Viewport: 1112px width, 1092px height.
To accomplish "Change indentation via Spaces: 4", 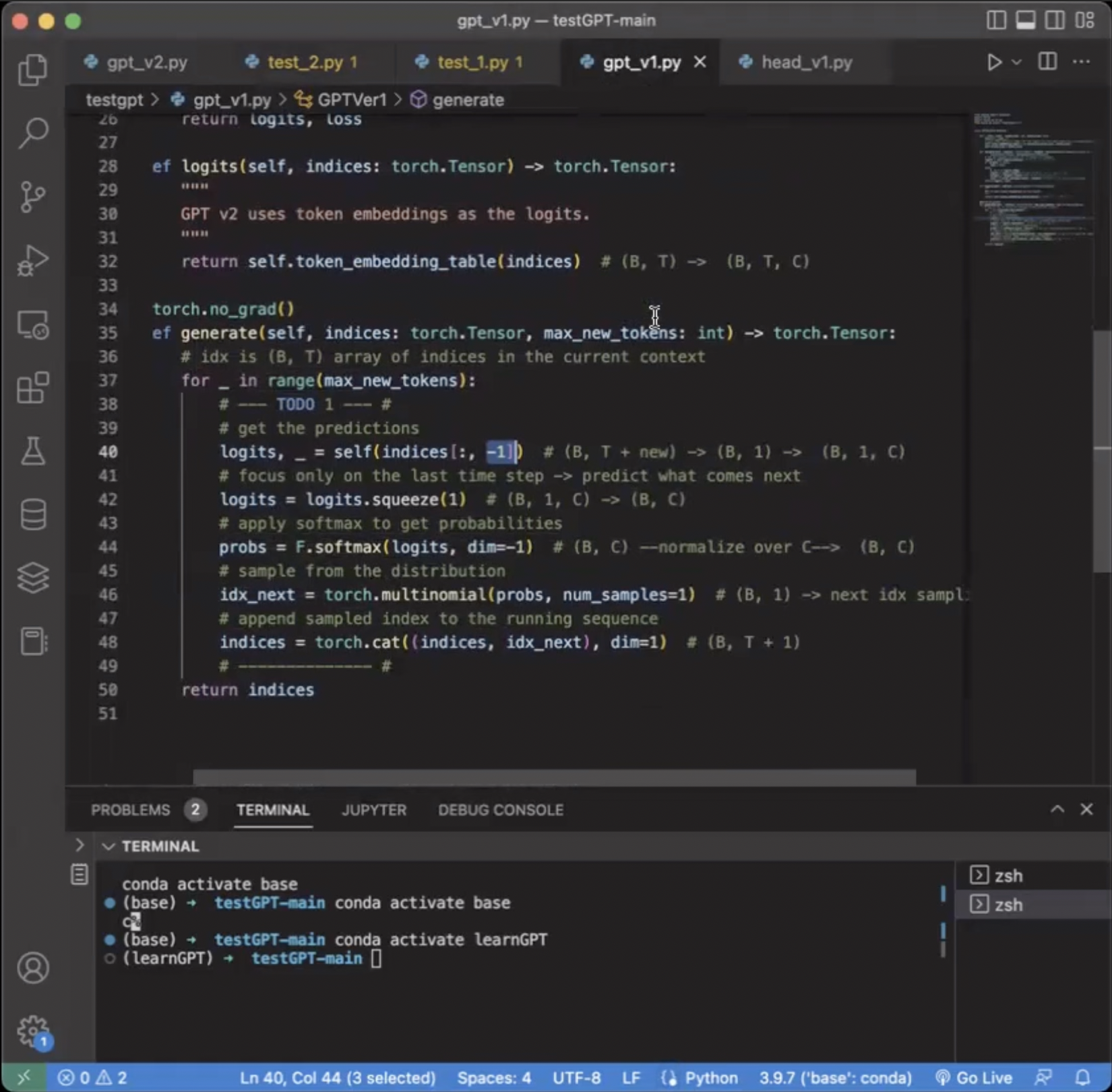I will click(x=494, y=1077).
